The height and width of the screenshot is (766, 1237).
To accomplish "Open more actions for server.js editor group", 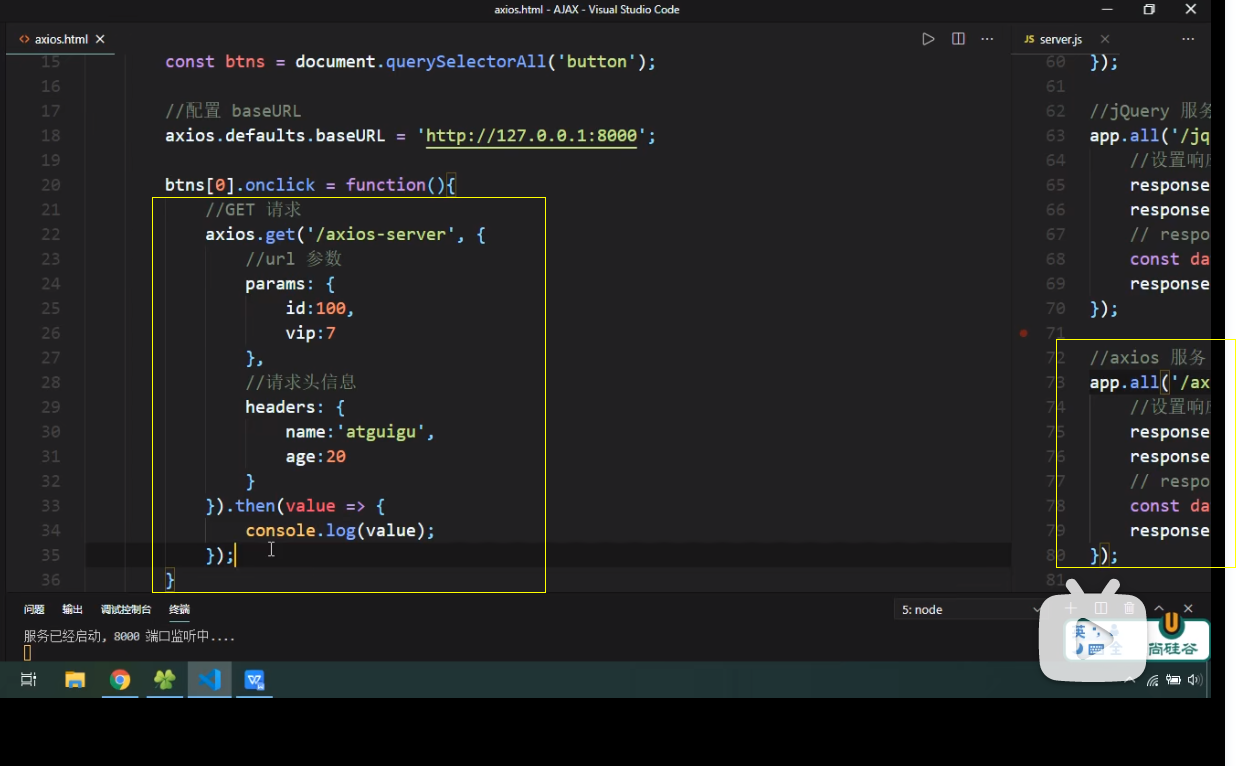I will click(1188, 39).
